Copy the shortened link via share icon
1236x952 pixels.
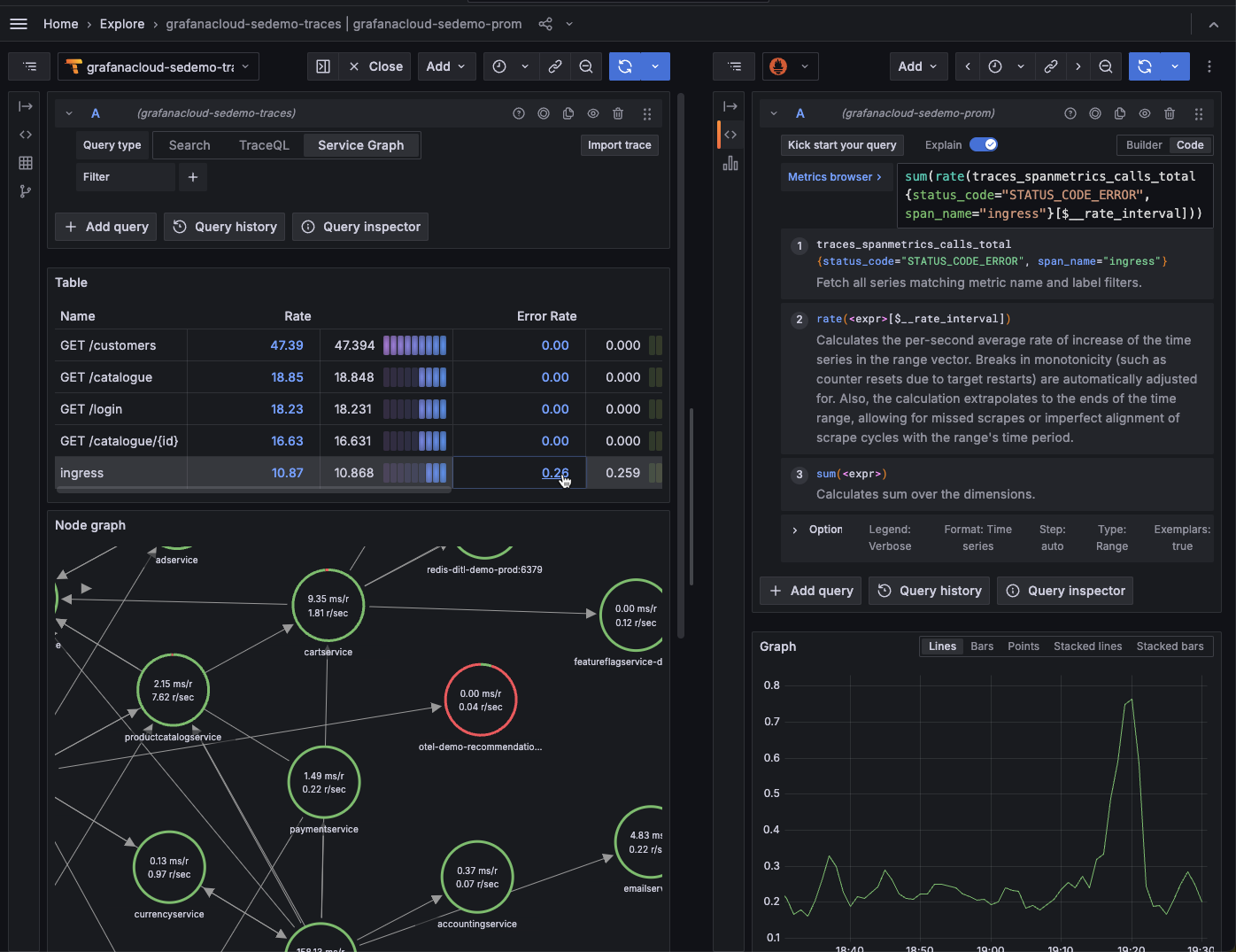[545, 24]
